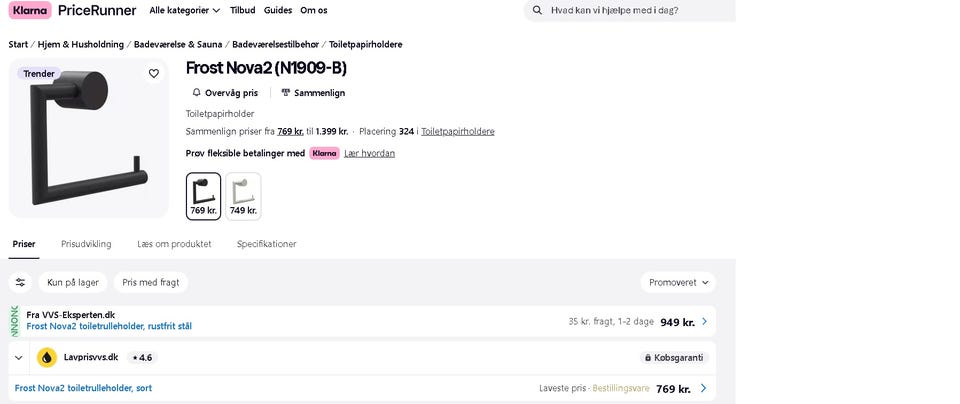Screen dimensions: 960x404
Task: Click the Lær hvordan link
Action: 369,153
